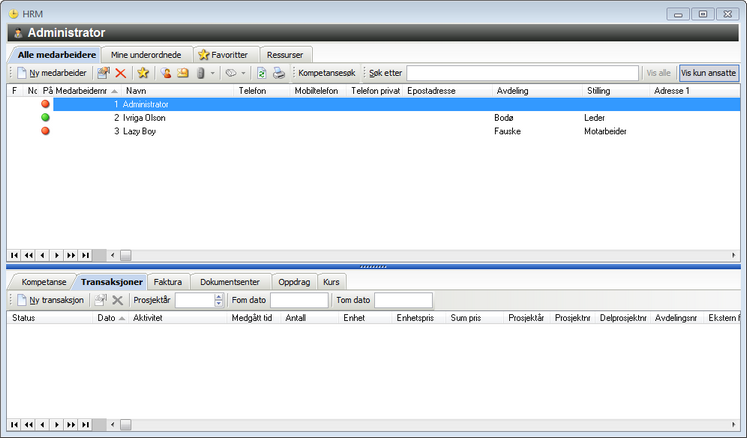Screen dimensions: 747x438
Task: Go to last record in employee list
Action: 85,255
